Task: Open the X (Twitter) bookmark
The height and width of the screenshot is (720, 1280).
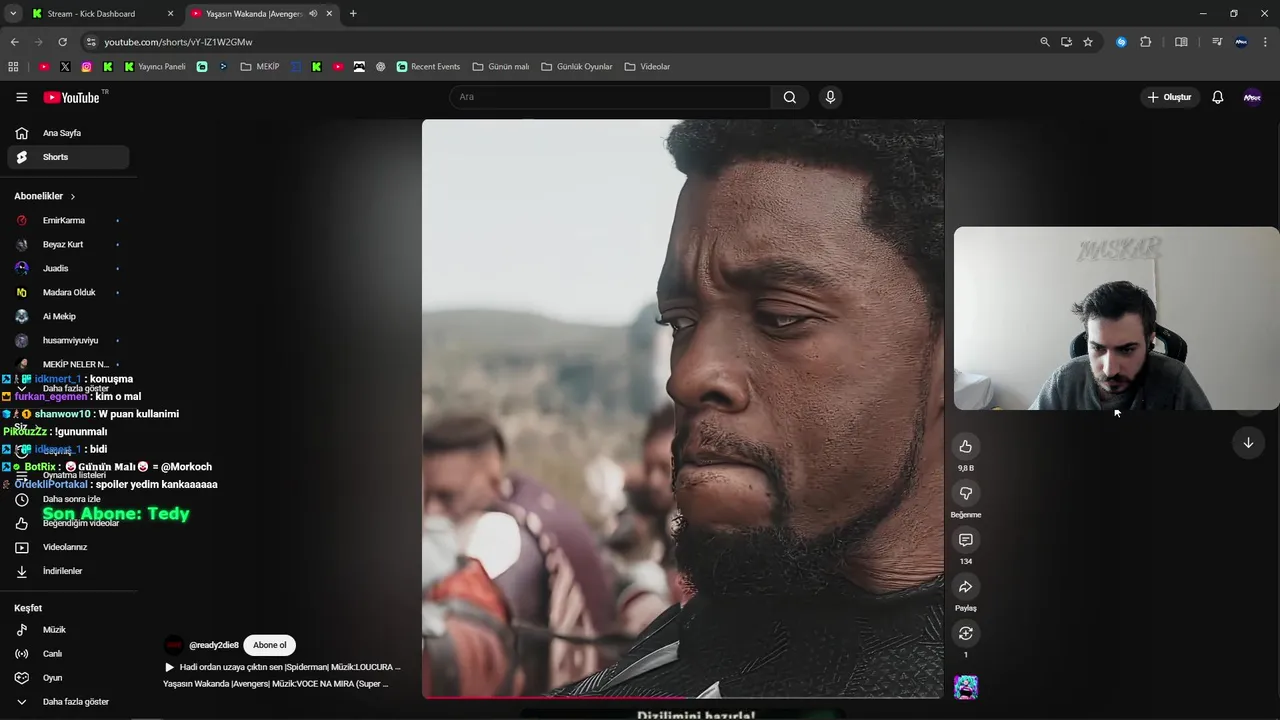Action: click(x=65, y=67)
